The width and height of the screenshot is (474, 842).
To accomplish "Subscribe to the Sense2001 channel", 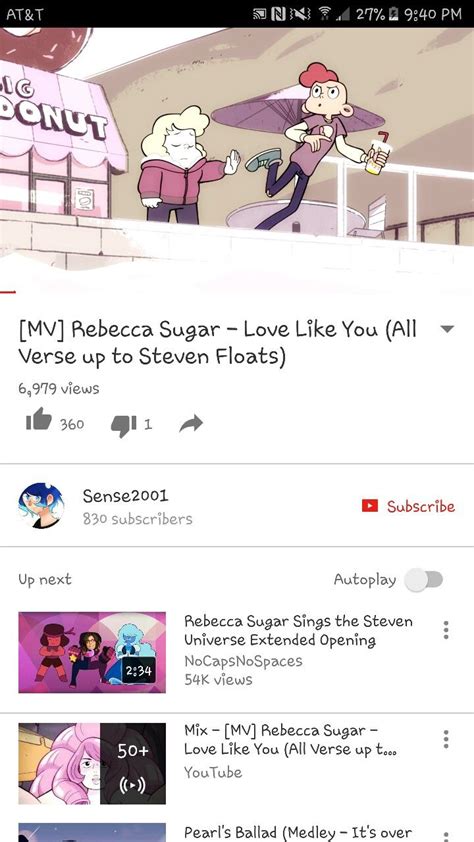I will (x=408, y=506).
